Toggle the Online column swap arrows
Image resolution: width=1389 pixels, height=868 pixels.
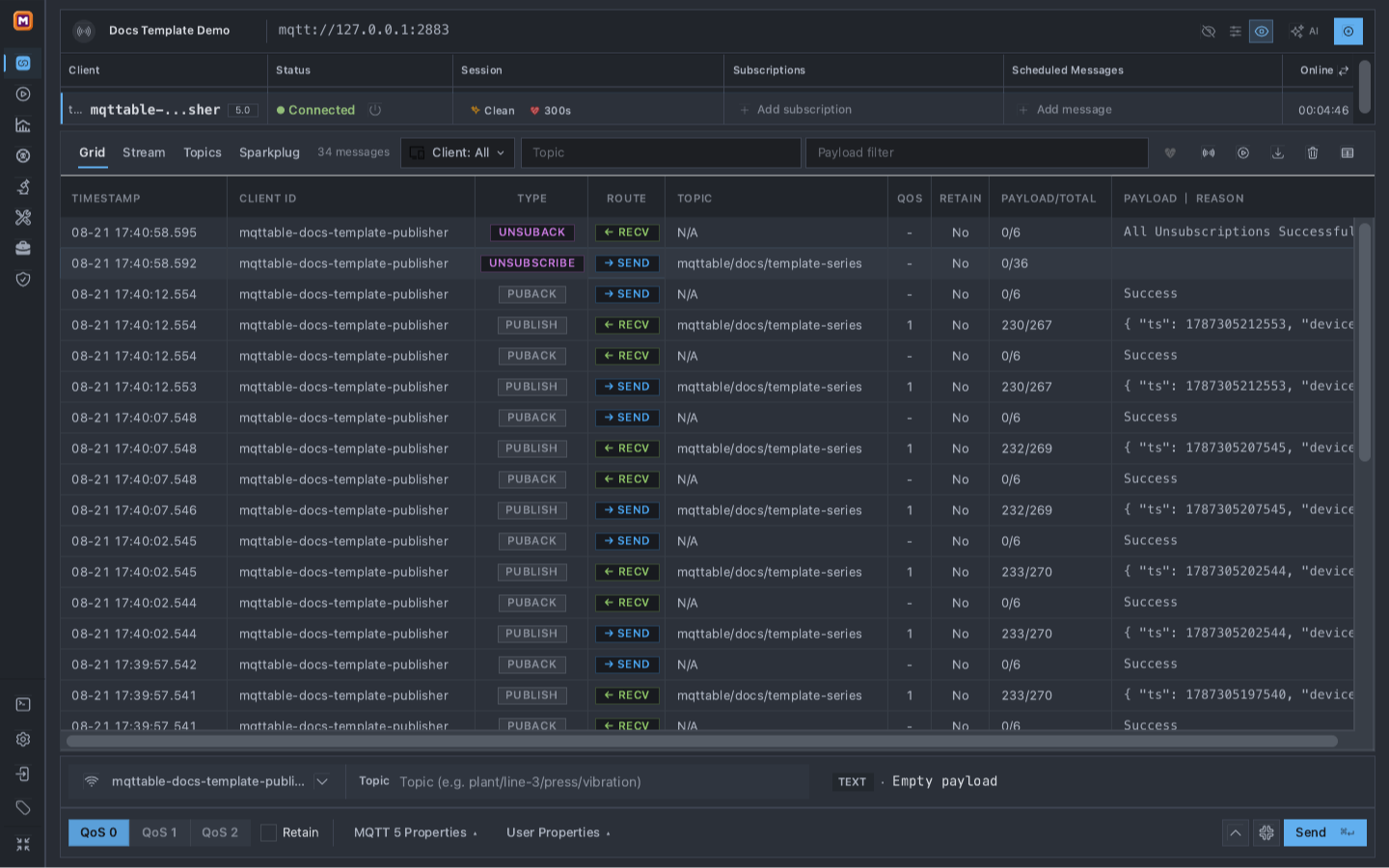coord(1344,70)
